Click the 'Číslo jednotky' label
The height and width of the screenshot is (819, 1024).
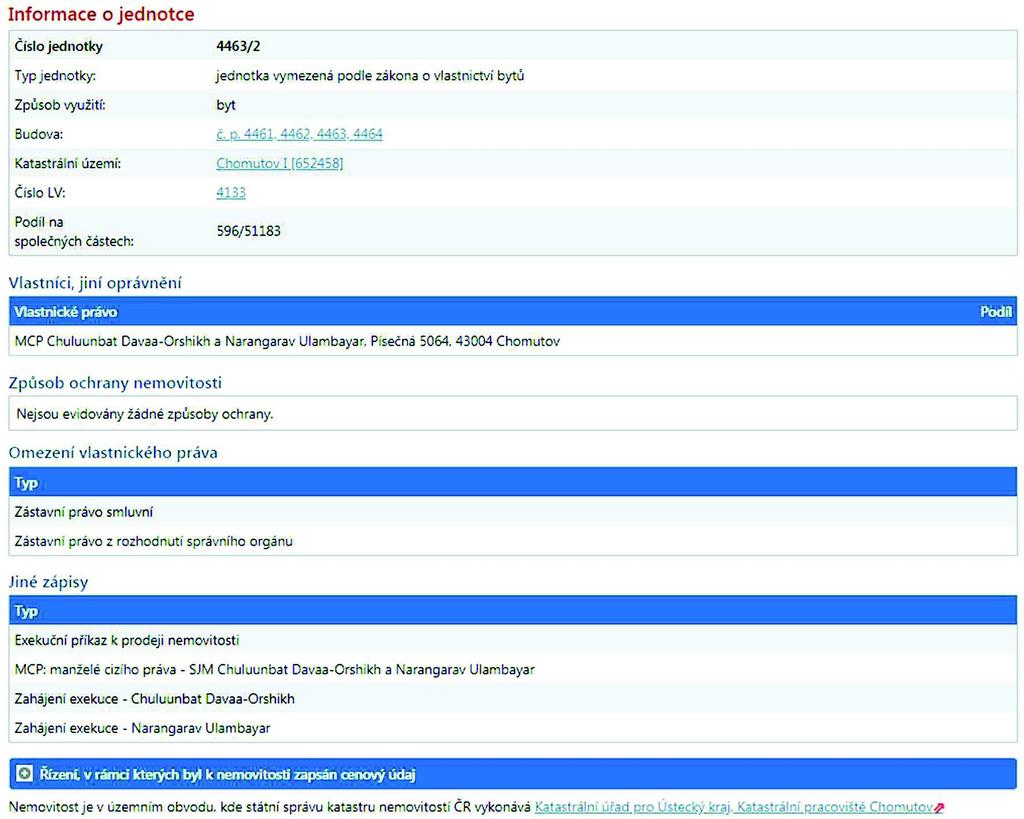59,46
